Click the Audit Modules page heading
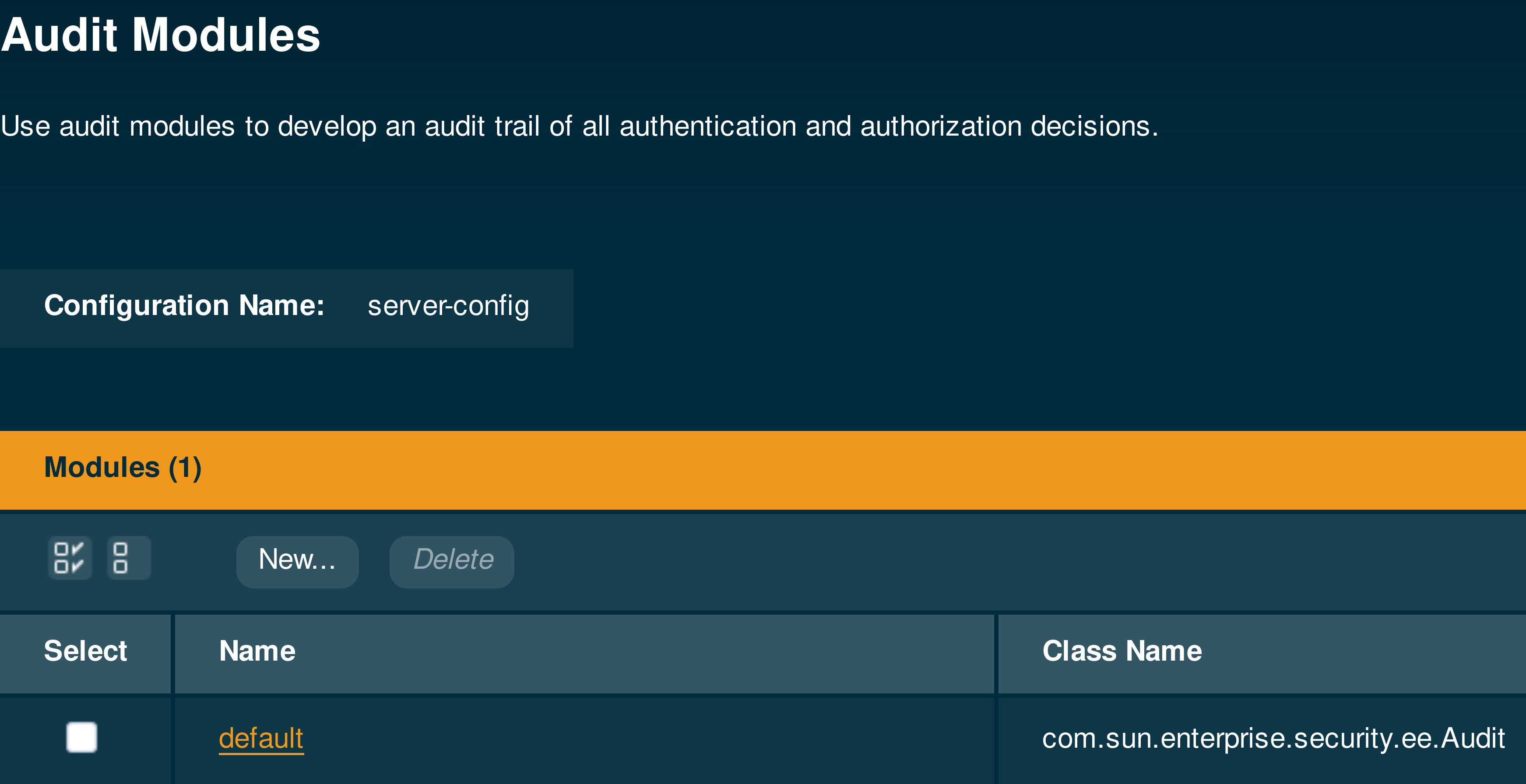The width and height of the screenshot is (1526, 784). (x=161, y=35)
